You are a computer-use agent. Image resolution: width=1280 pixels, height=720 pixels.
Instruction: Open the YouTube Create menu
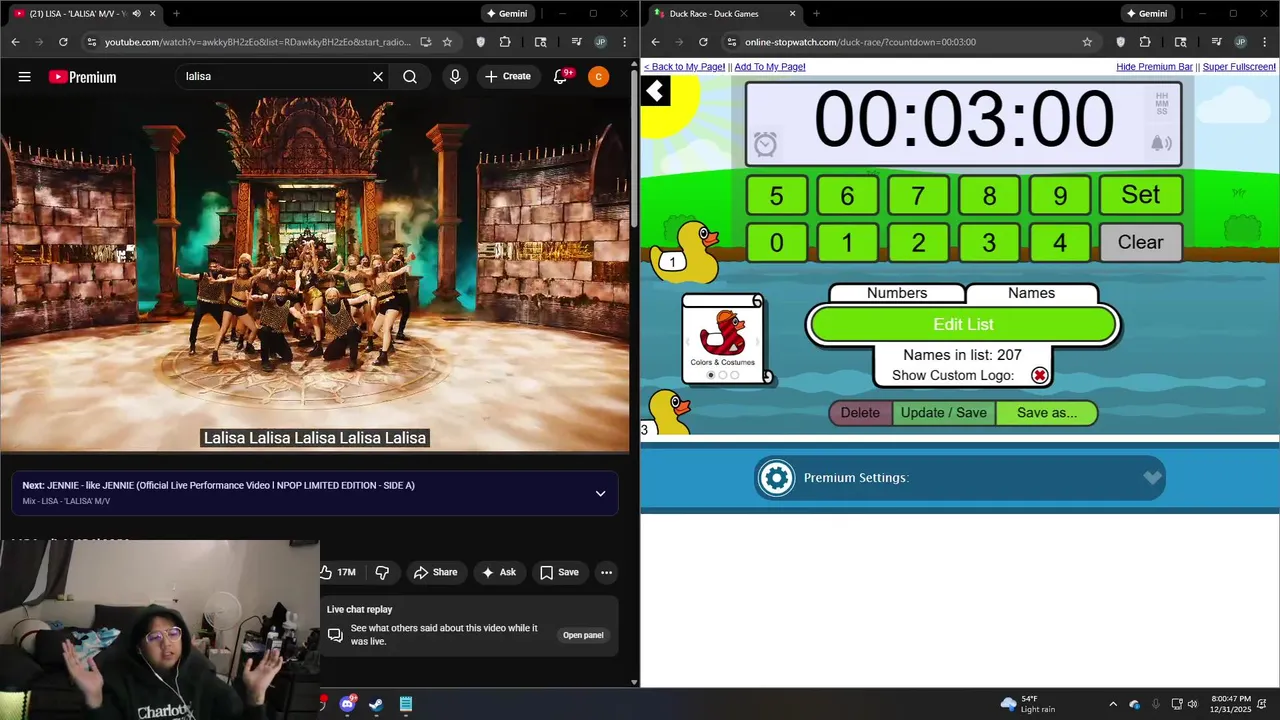(x=508, y=77)
